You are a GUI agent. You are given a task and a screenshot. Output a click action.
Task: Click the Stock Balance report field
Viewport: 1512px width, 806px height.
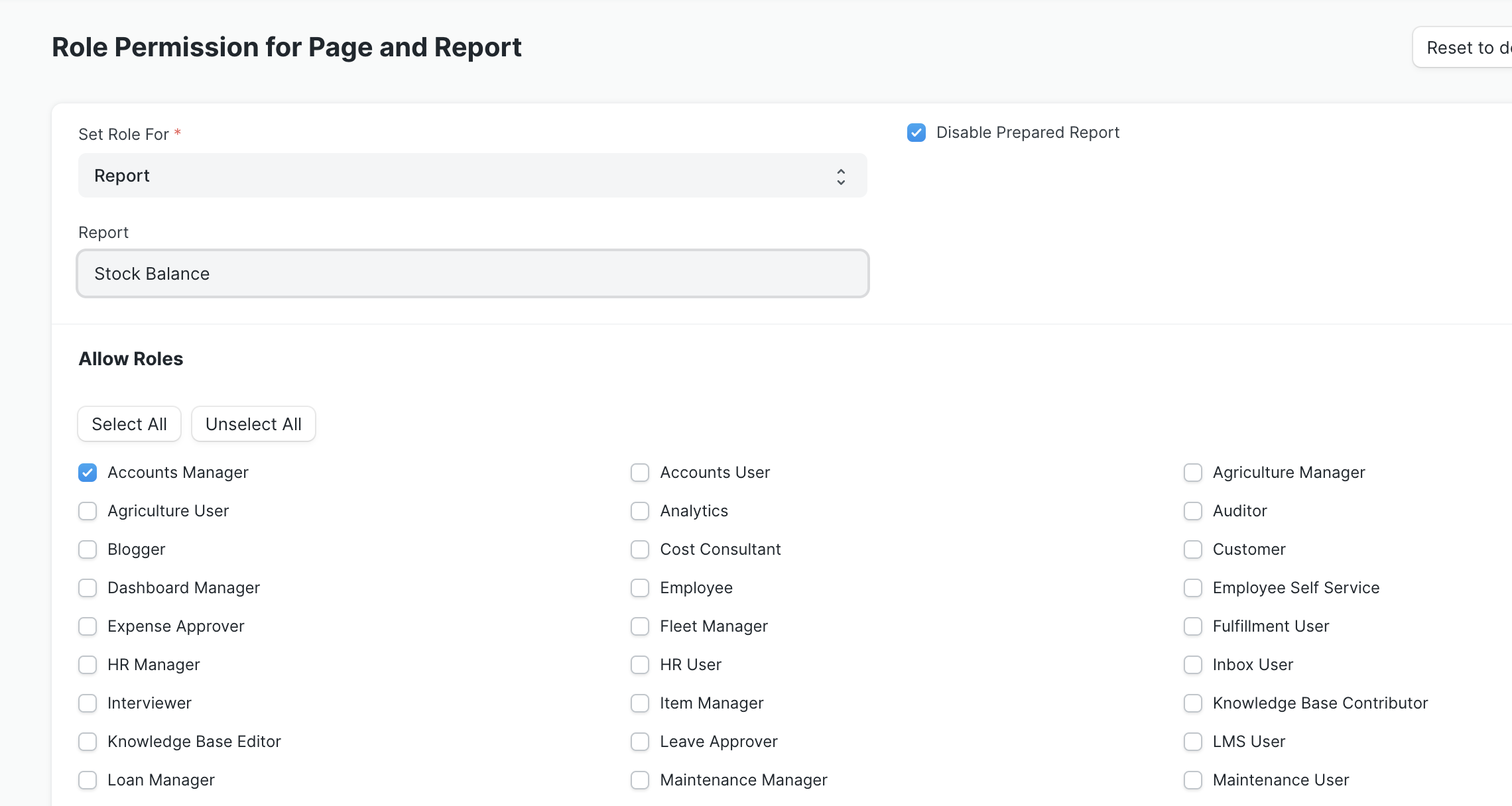pyautogui.click(x=472, y=273)
